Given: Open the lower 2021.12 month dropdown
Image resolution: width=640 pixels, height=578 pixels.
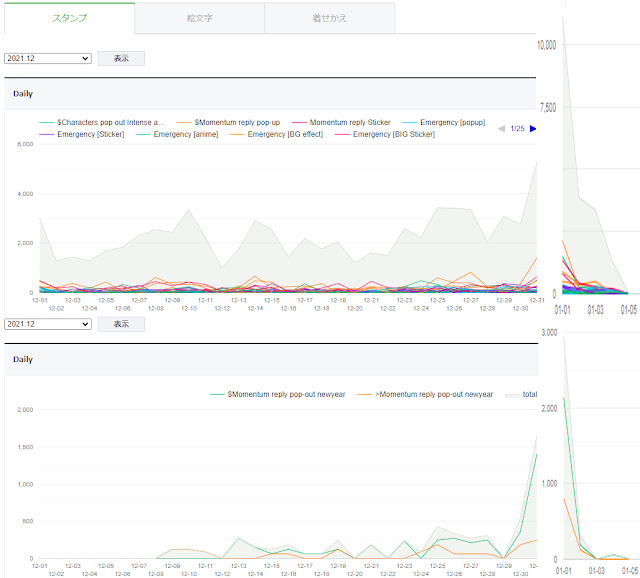Looking at the screenshot, I should coord(48,324).
